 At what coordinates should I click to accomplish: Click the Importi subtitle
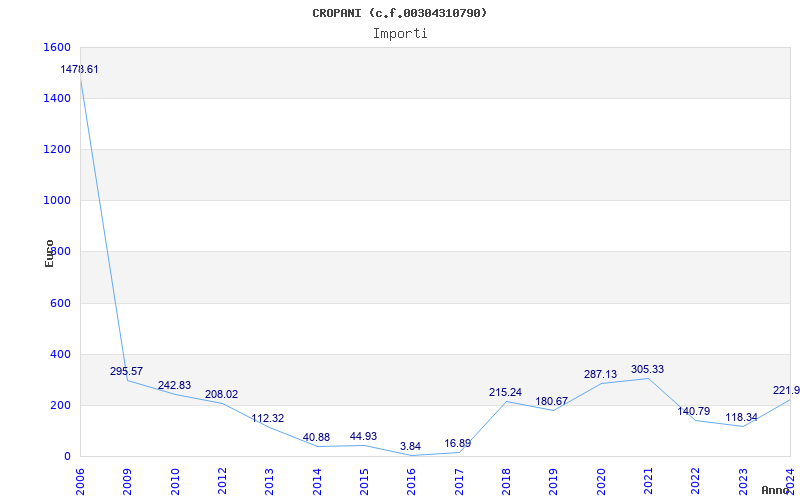tap(400, 34)
